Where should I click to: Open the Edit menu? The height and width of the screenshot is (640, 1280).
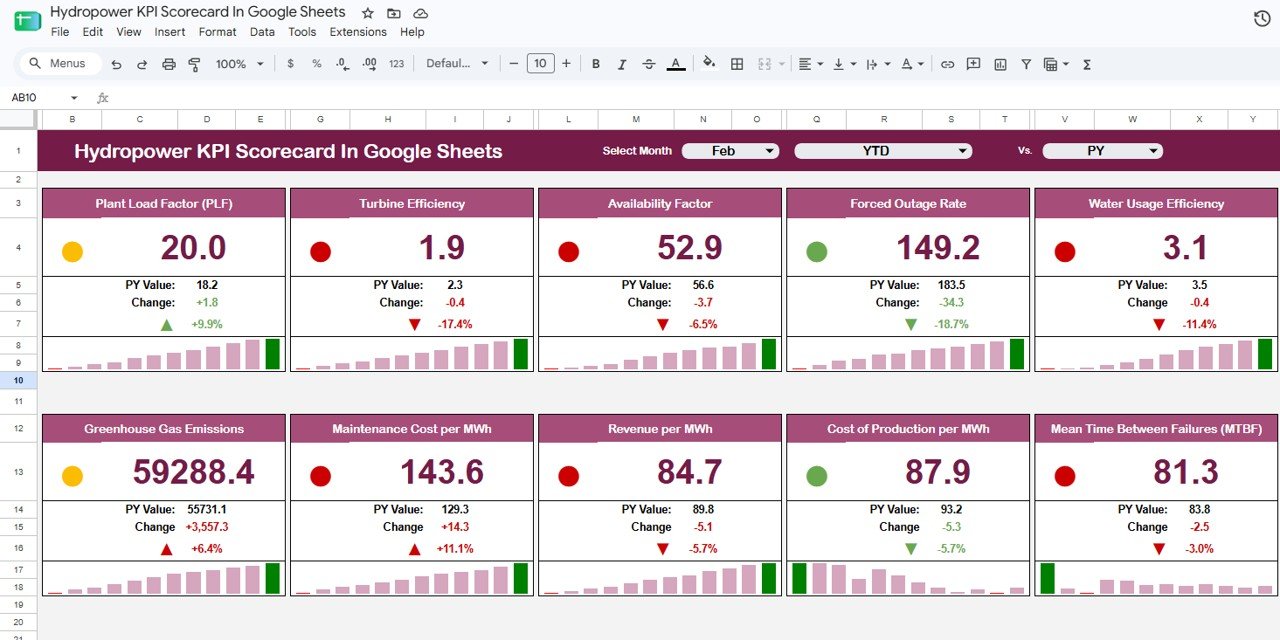click(93, 32)
